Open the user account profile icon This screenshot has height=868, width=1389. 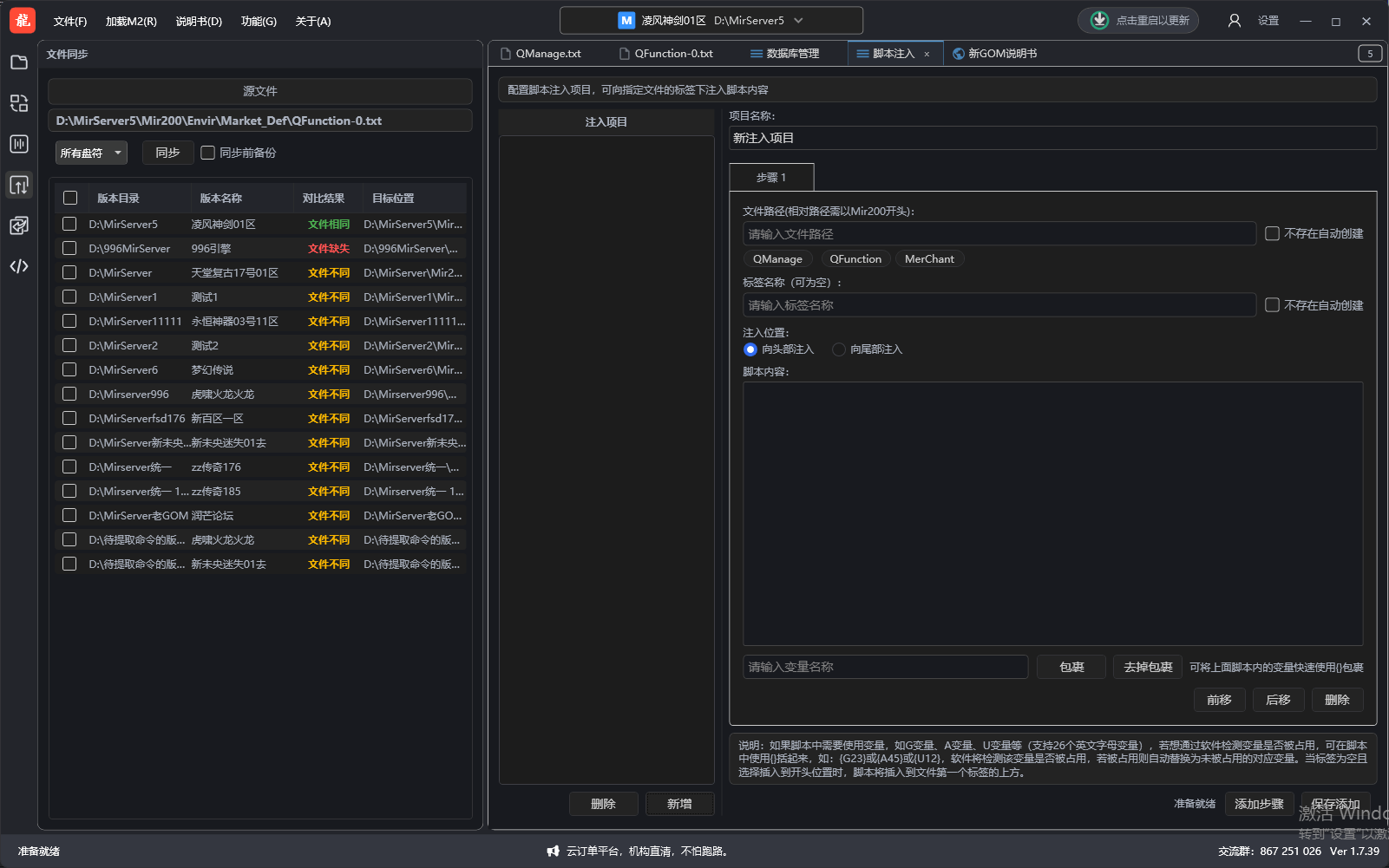1234,21
